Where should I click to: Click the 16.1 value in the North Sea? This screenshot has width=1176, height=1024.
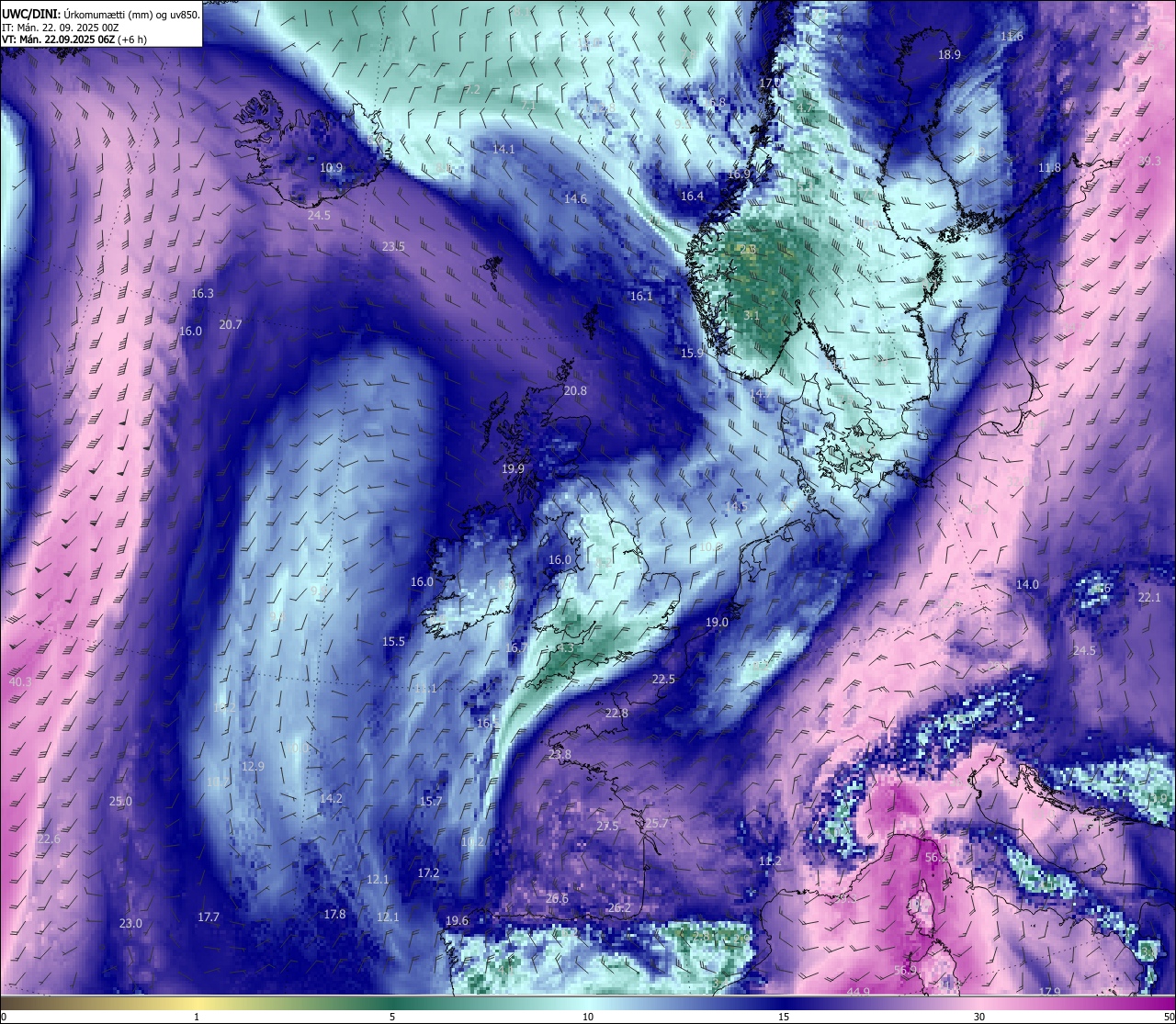pyautogui.click(x=641, y=296)
